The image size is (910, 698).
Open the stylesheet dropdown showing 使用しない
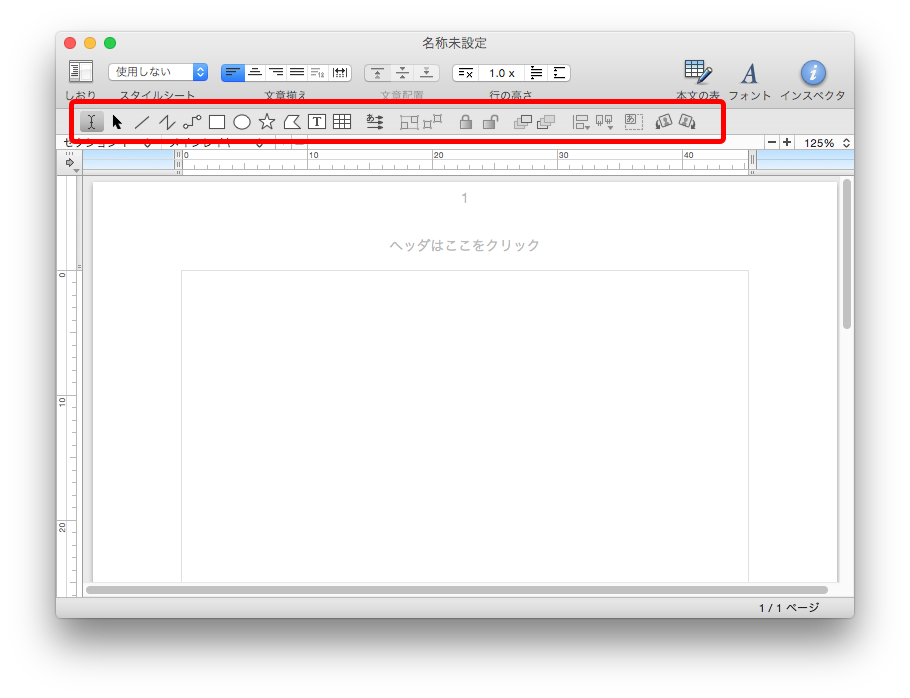[158, 72]
